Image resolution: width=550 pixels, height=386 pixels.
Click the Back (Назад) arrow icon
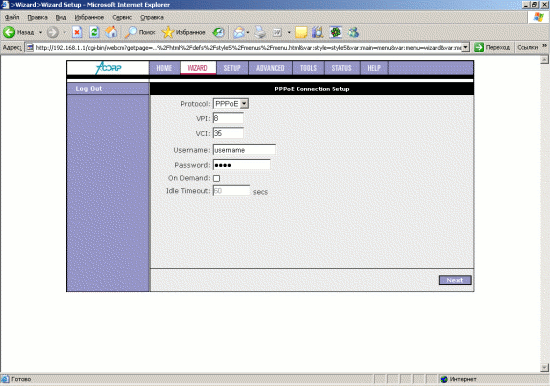coord(9,32)
